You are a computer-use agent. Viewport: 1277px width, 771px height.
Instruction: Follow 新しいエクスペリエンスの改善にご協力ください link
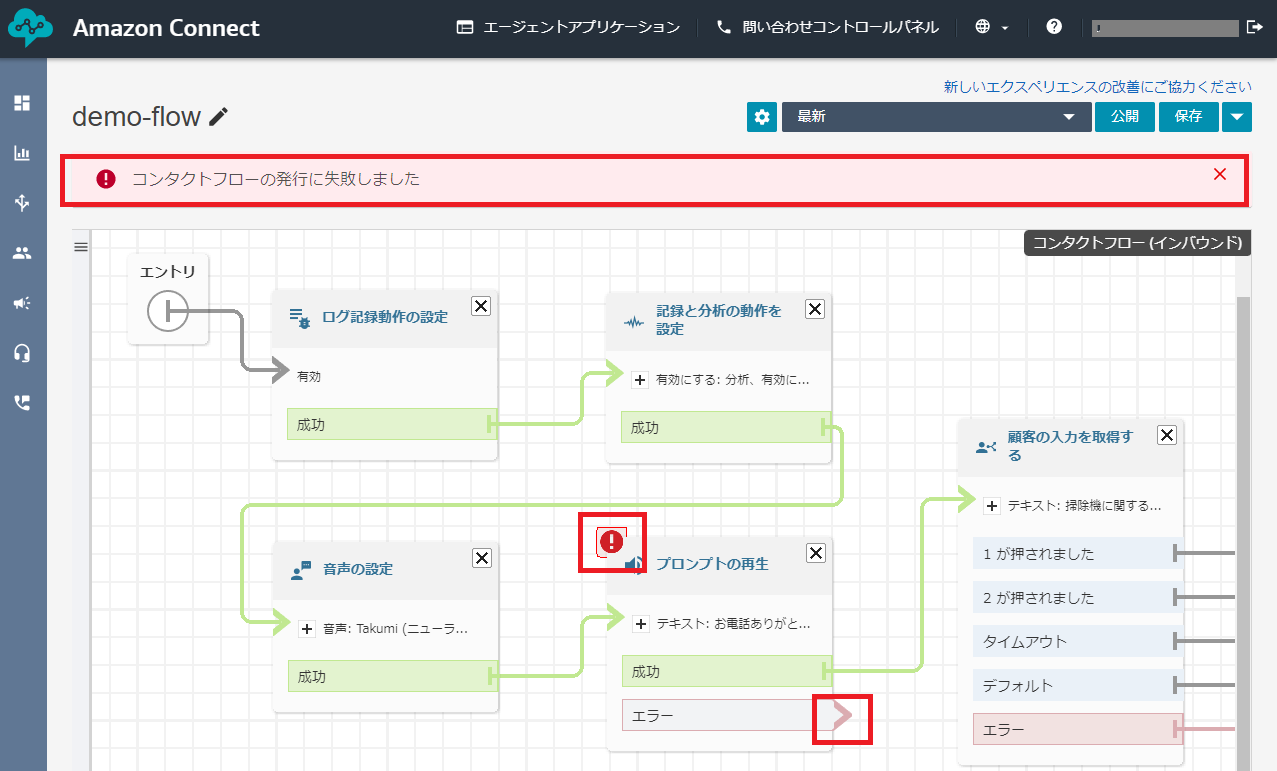1098,87
